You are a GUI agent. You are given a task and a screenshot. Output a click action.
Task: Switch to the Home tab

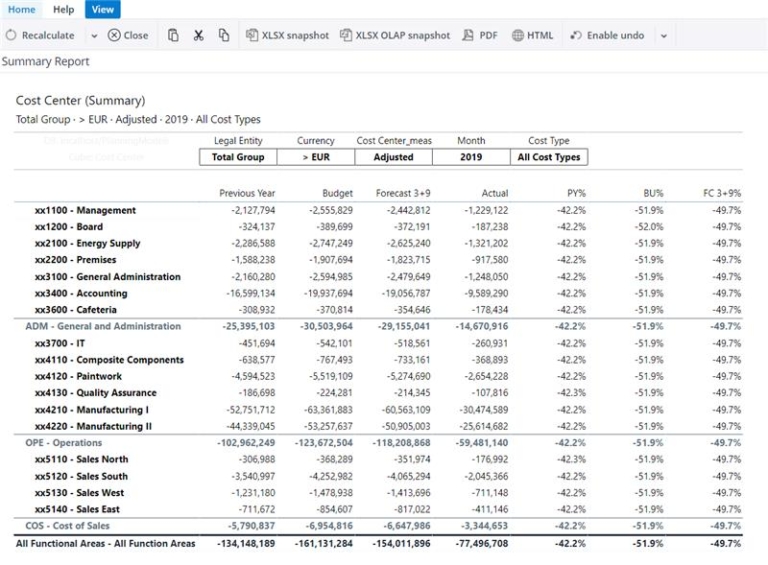(x=22, y=9)
